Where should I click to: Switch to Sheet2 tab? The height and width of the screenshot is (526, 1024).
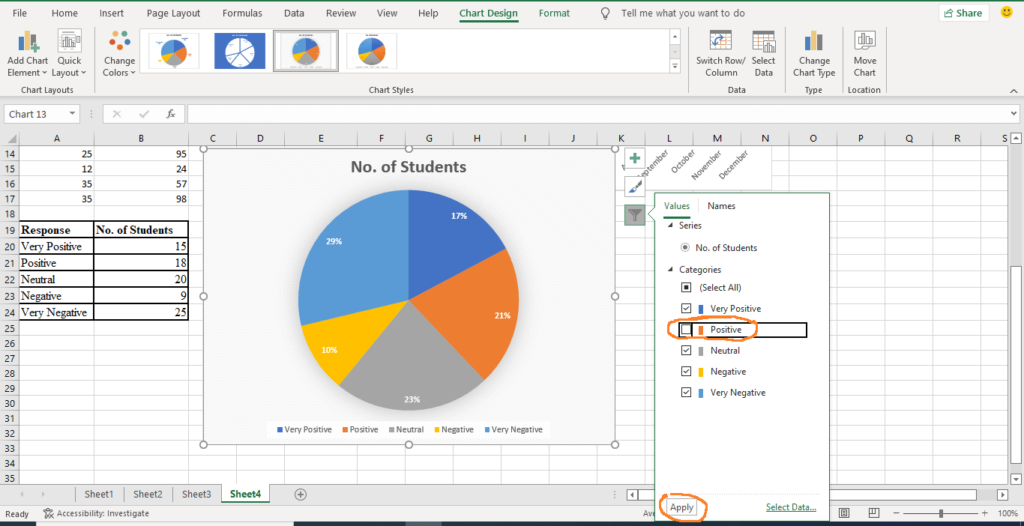tap(148, 495)
